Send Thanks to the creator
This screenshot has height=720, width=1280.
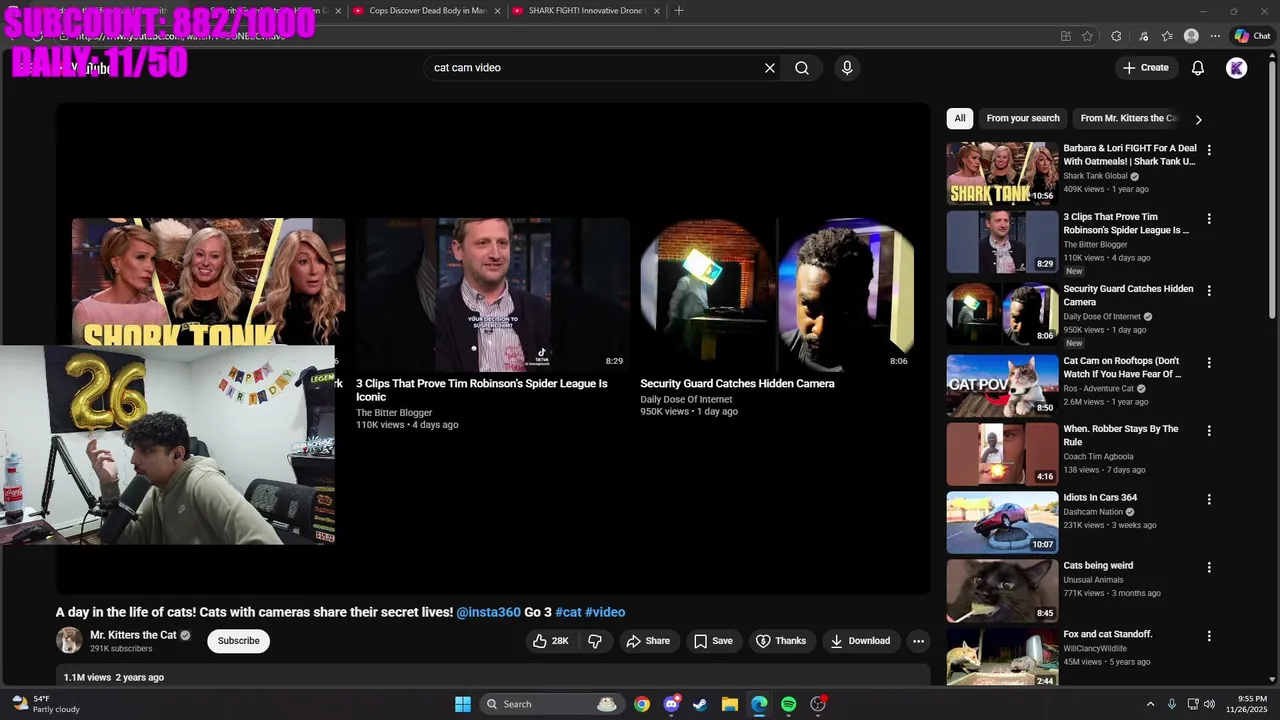(780, 641)
